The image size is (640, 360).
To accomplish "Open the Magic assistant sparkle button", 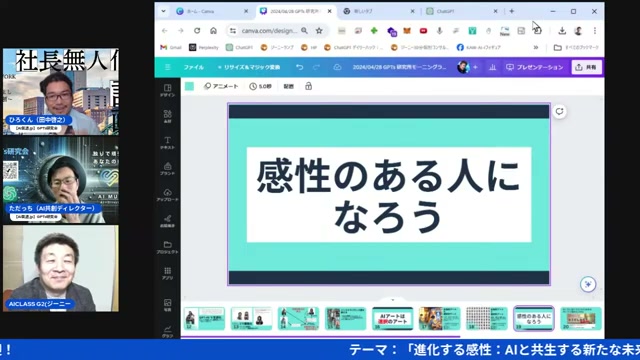I will pyautogui.click(x=588, y=284).
